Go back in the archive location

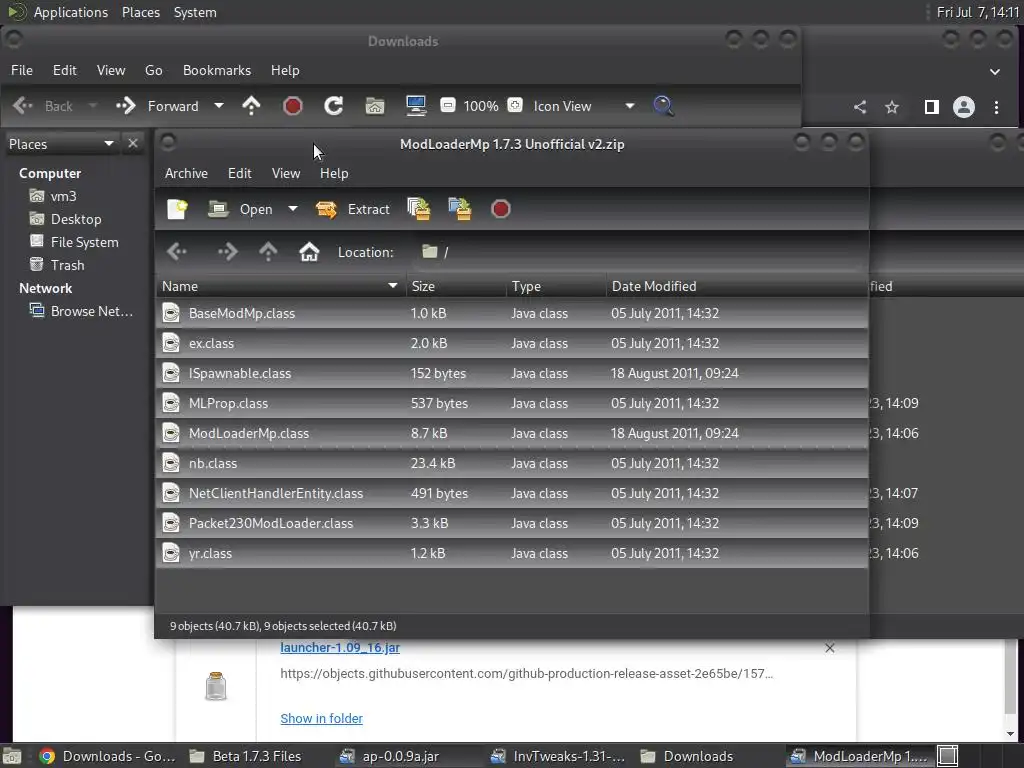tap(176, 252)
